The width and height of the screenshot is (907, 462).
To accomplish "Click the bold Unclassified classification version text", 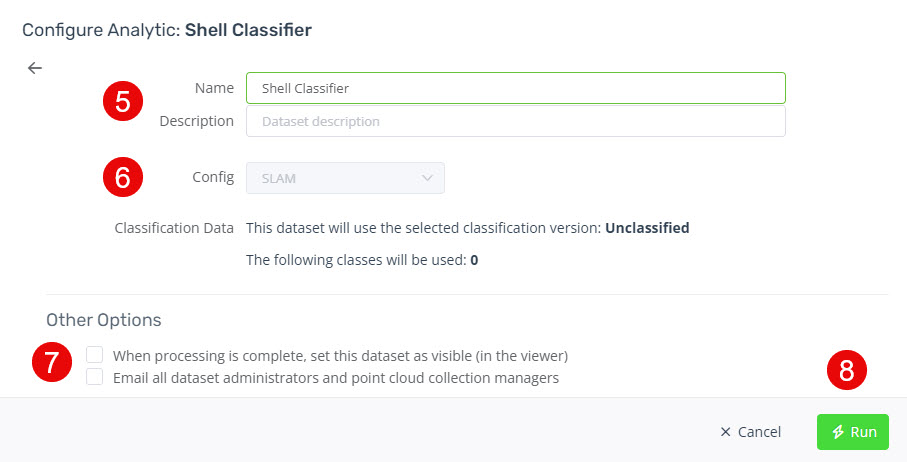I will point(647,228).
